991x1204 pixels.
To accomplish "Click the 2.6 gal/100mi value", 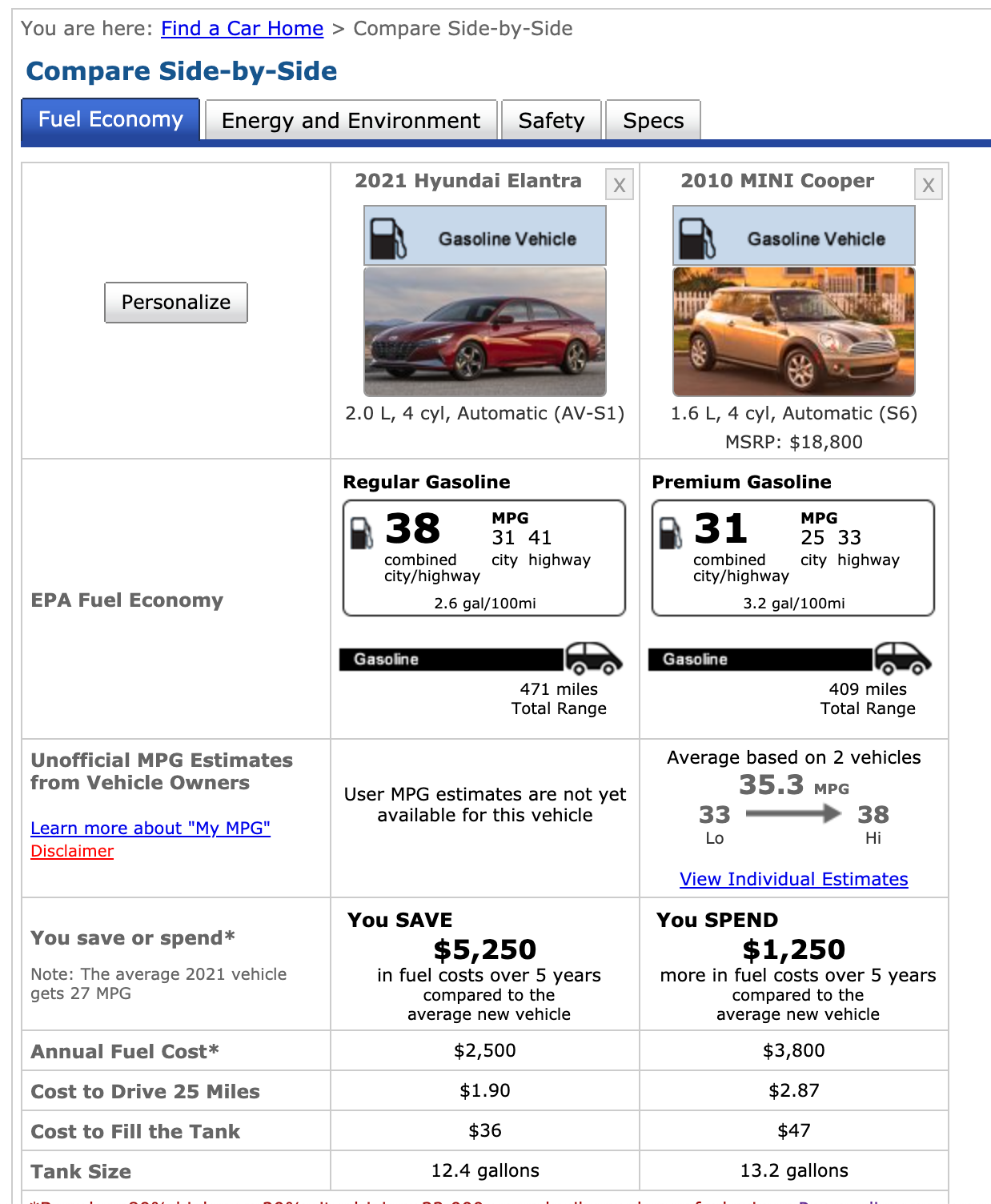I will pyautogui.click(x=485, y=603).
